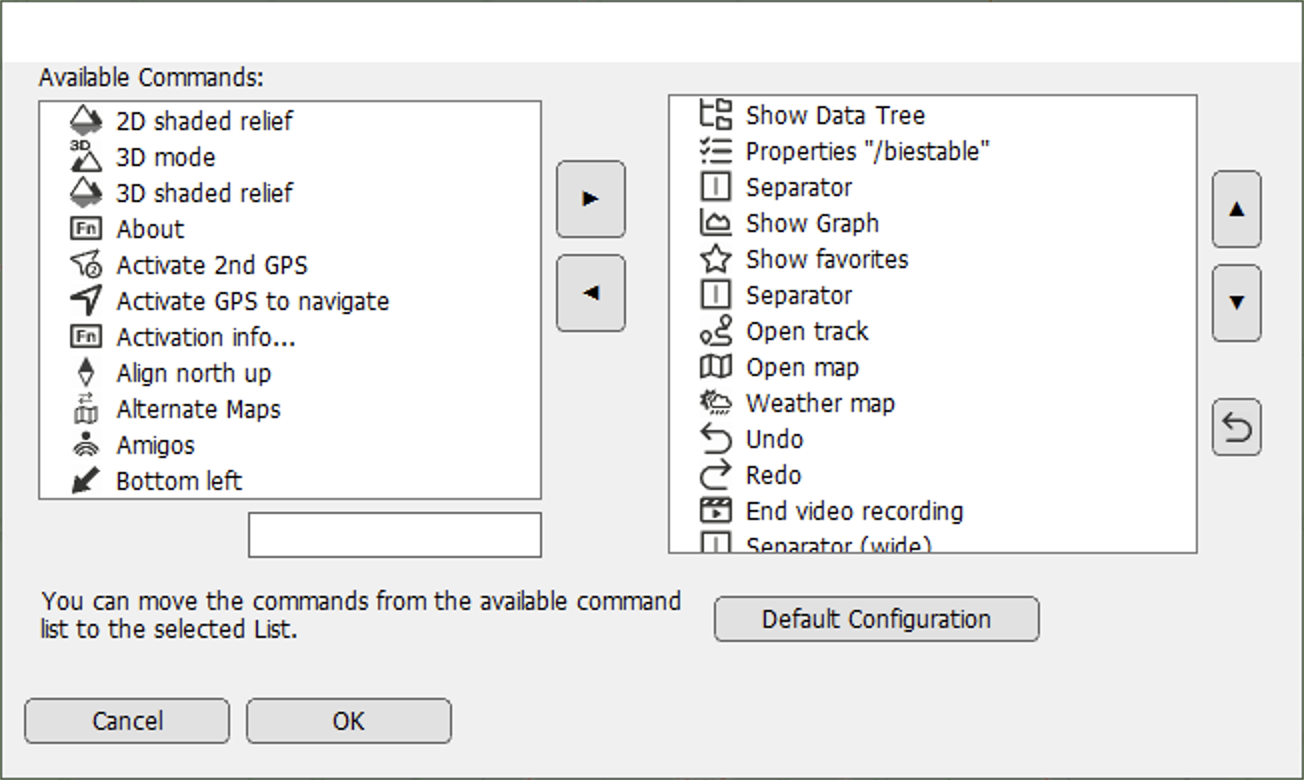Click the Open track icon

[716, 331]
